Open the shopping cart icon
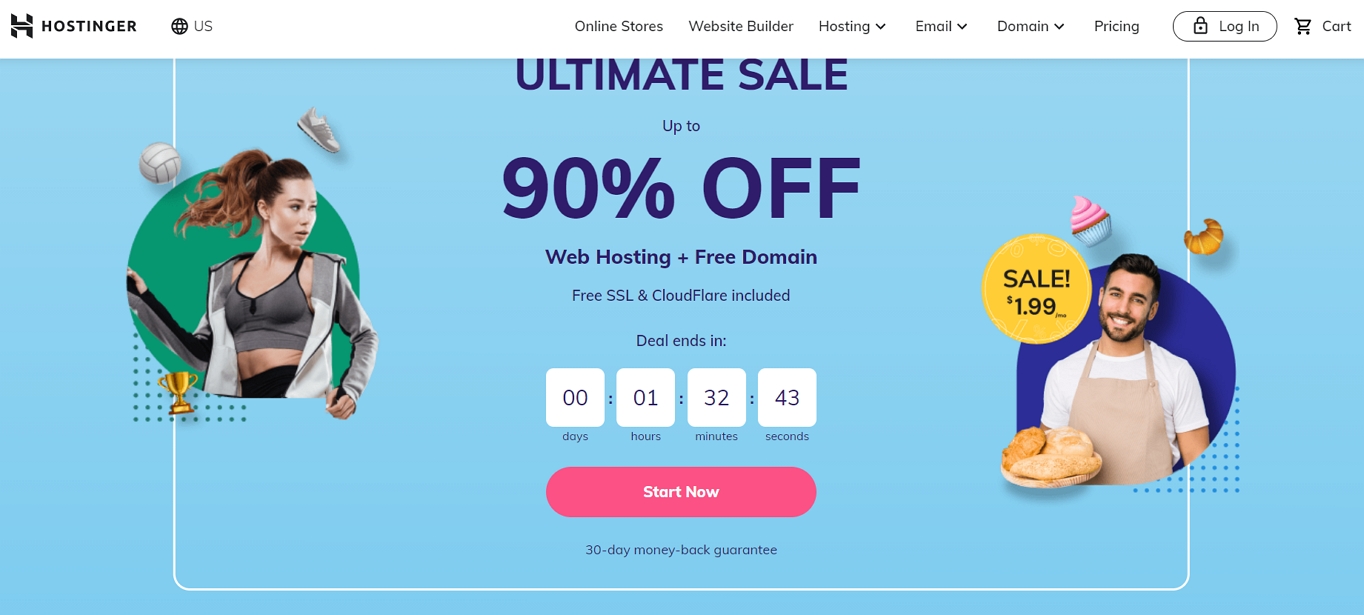 click(1303, 26)
